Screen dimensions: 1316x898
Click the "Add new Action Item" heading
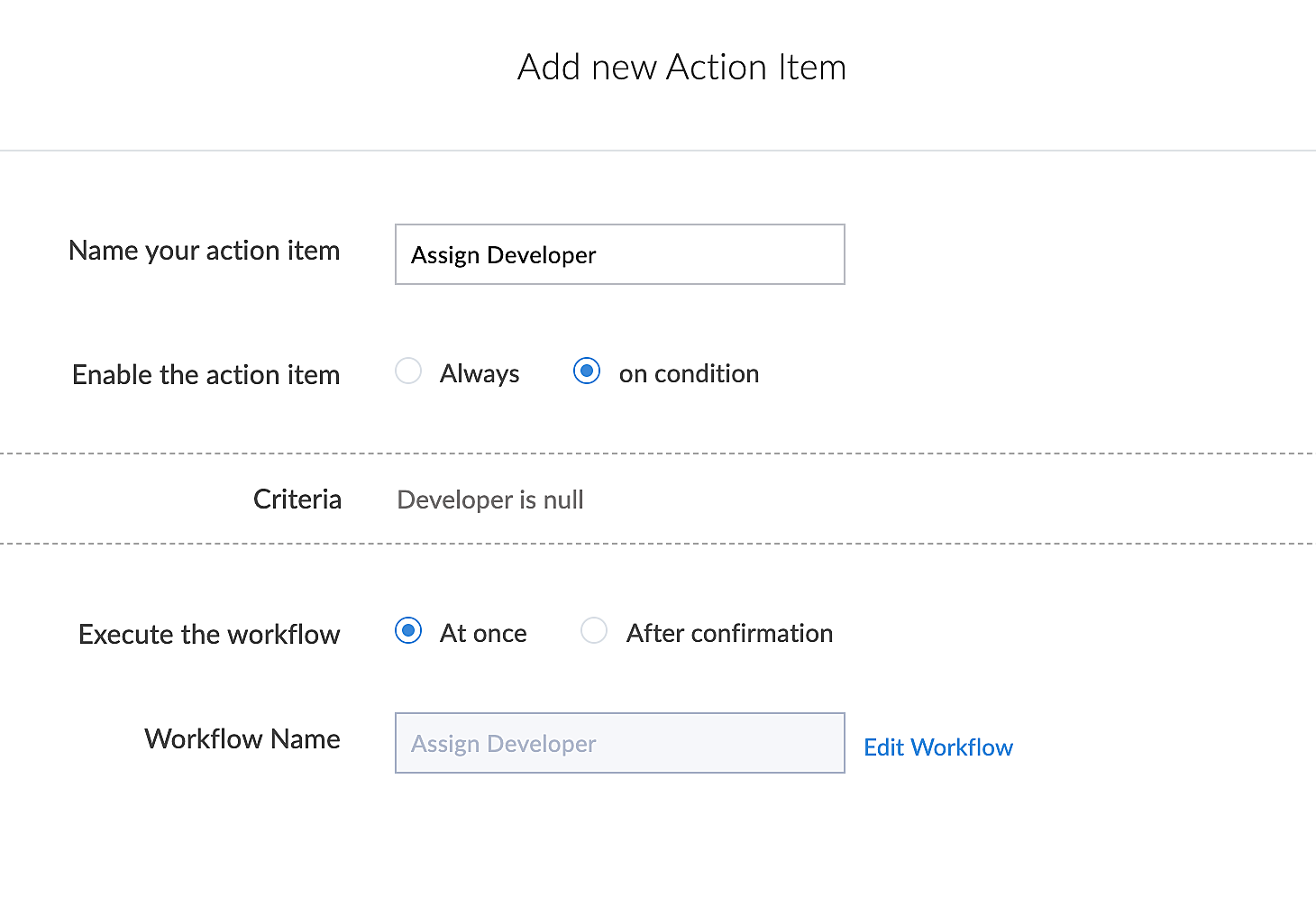pos(681,68)
